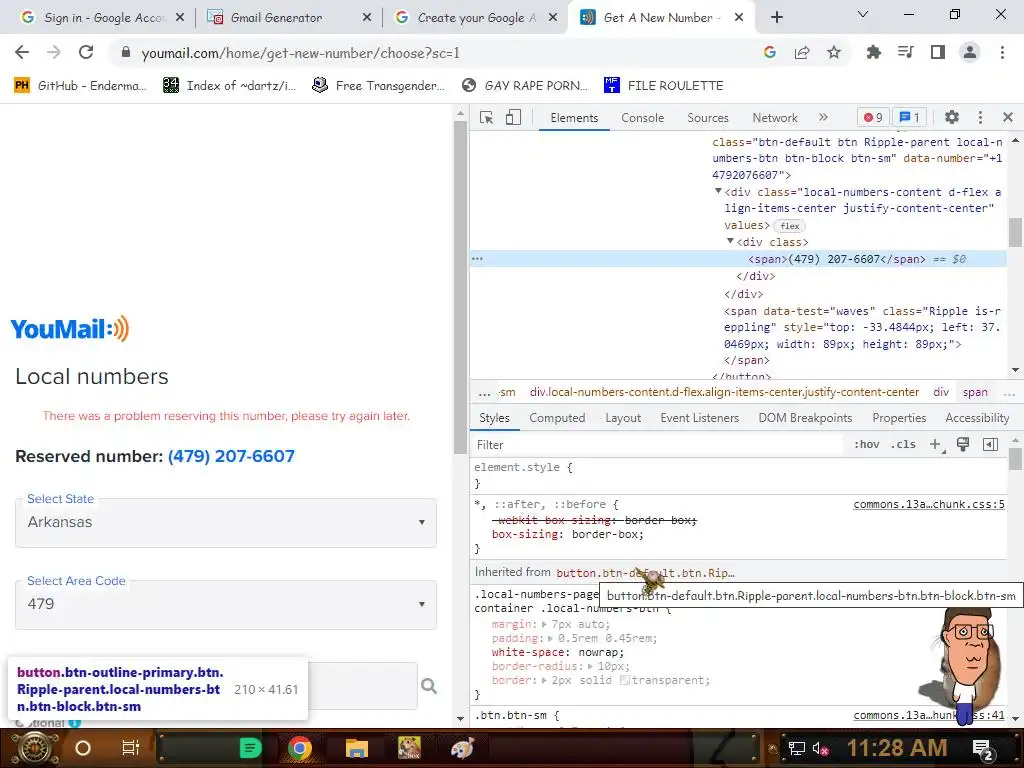Open File Explorer from the taskbar
The height and width of the screenshot is (768, 1024).
pos(357,748)
